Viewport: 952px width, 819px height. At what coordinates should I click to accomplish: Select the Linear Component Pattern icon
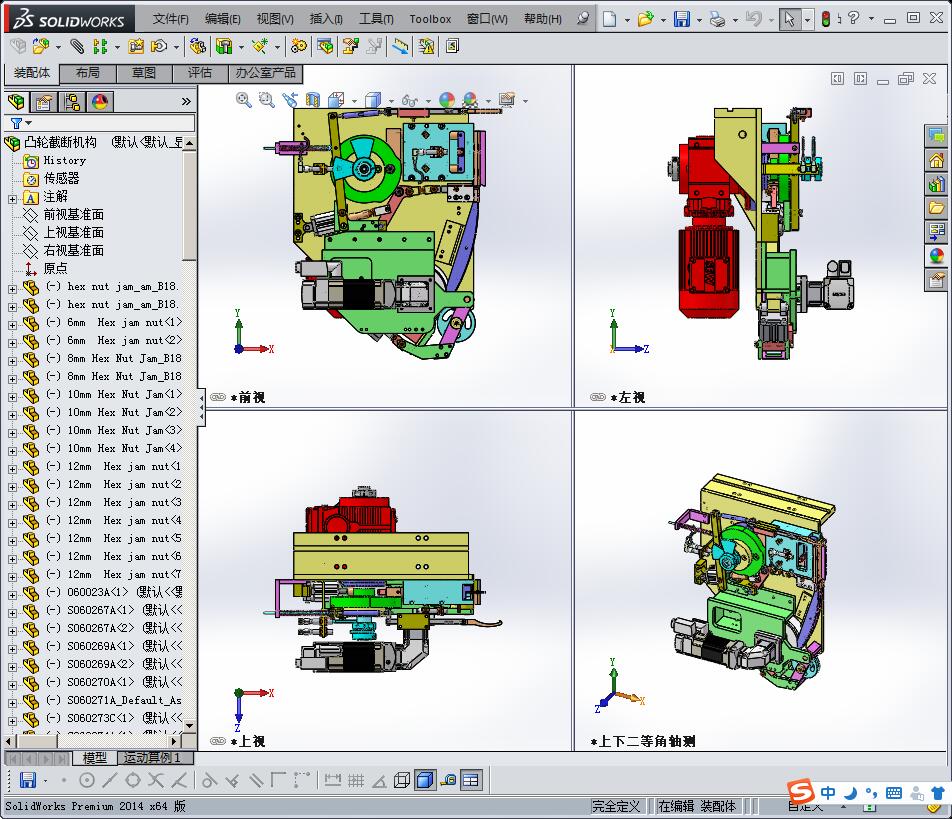point(100,46)
